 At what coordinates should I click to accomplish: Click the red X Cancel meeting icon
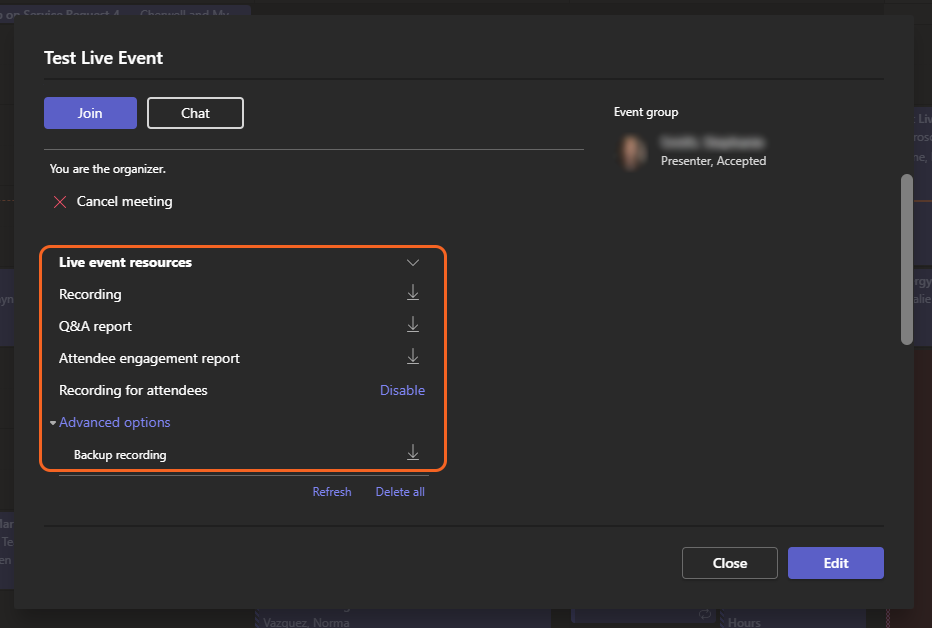coord(60,202)
